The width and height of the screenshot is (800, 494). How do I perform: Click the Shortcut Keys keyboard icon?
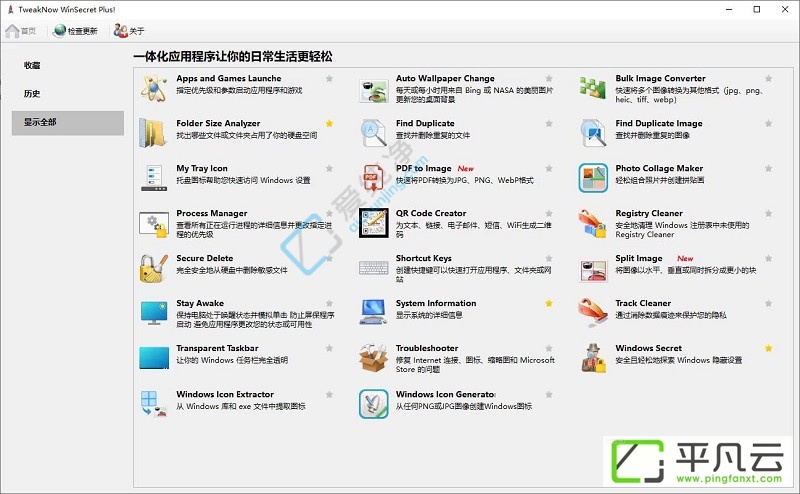tap(373, 267)
